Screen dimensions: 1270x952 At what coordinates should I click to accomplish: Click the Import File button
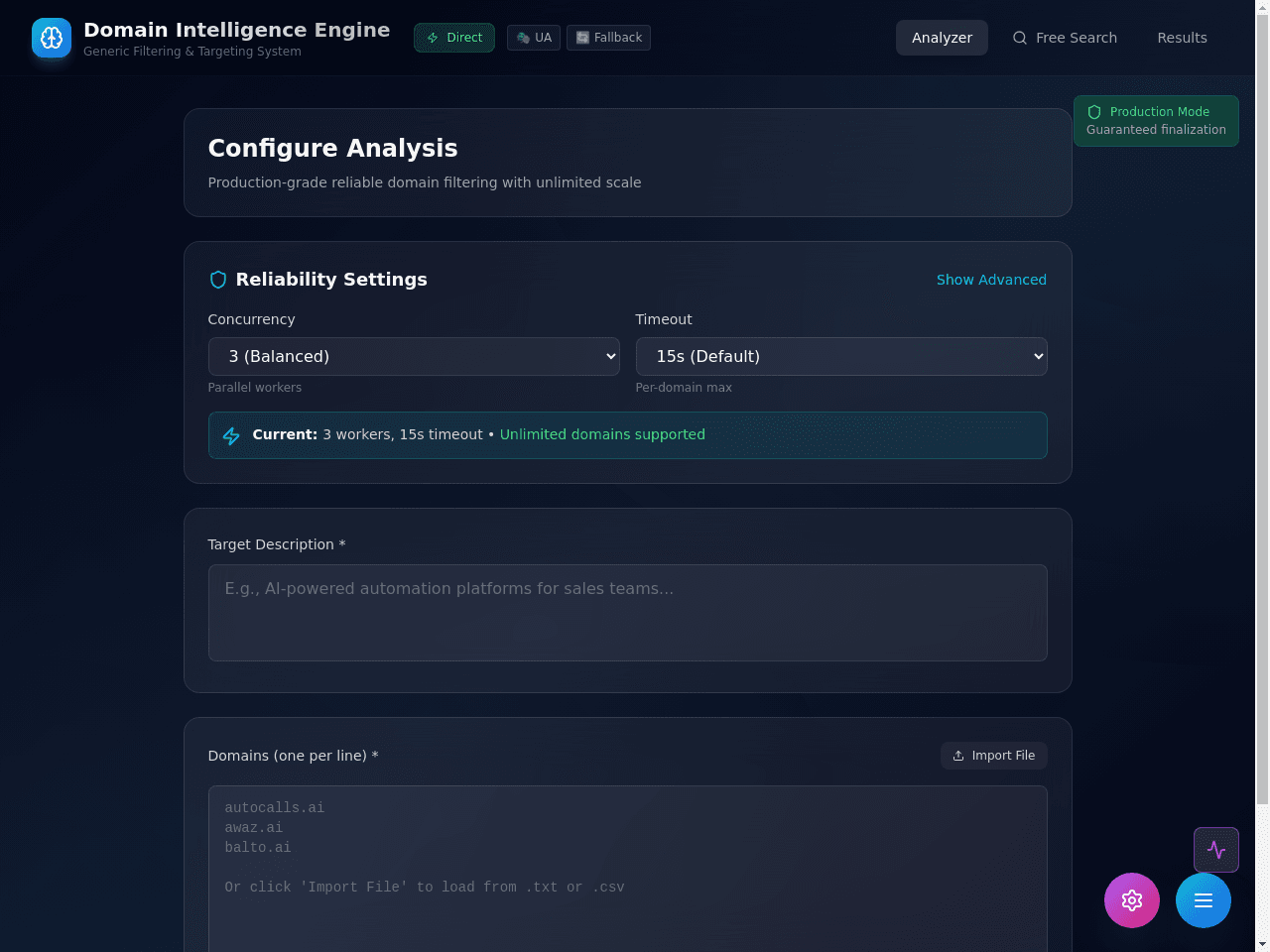(x=993, y=756)
